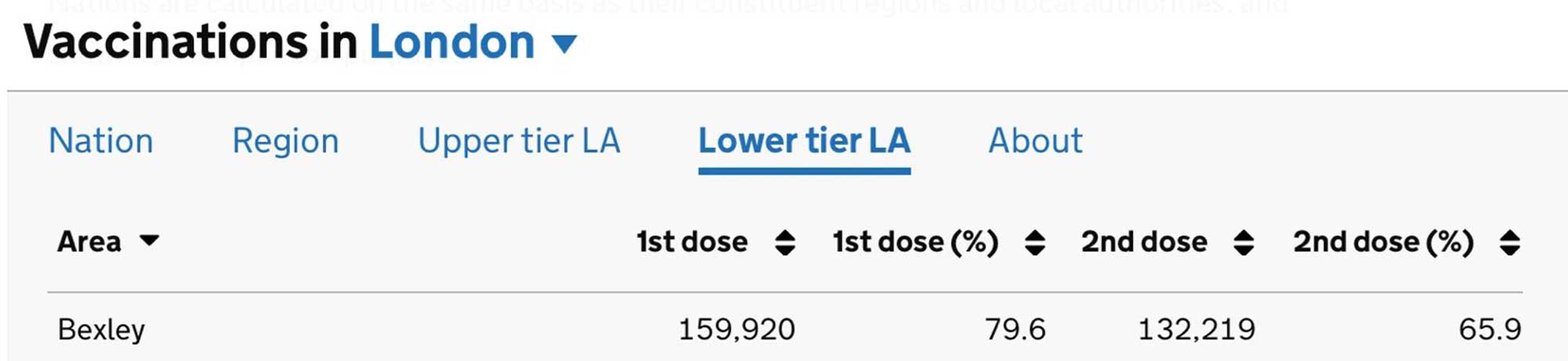Image resolution: width=1568 pixels, height=361 pixels.
Task: Open the London area selector link
Action: point(452,42)
